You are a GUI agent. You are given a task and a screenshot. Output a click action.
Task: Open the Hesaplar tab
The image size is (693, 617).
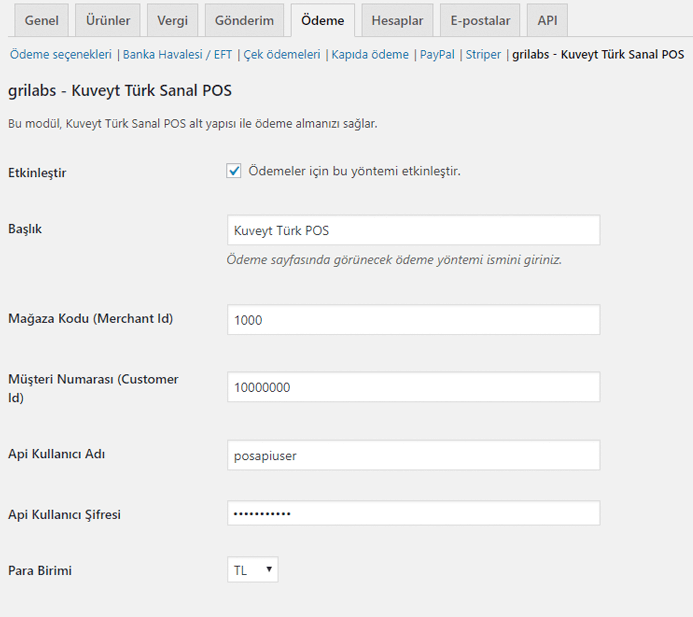pos(397,20)
